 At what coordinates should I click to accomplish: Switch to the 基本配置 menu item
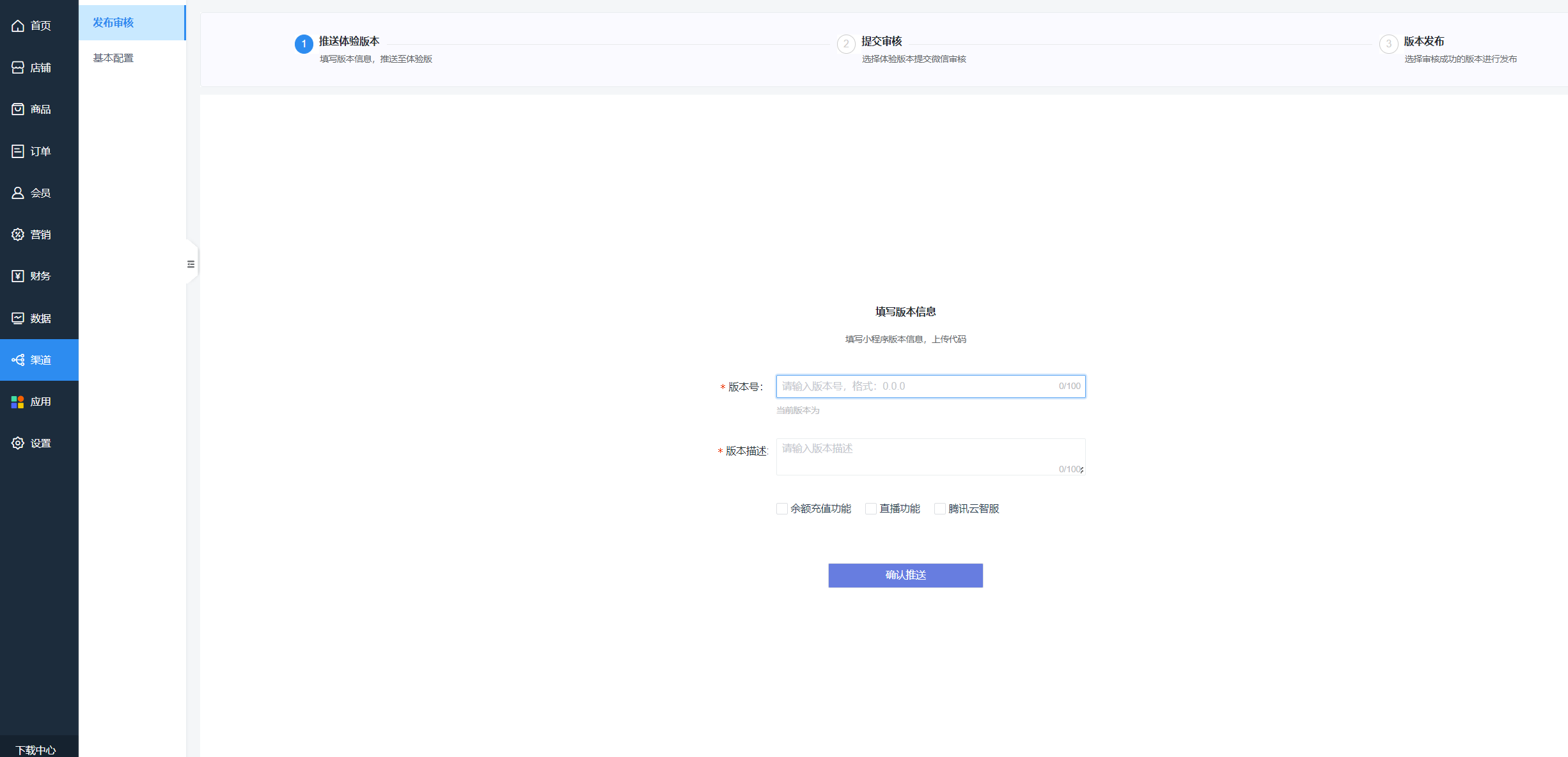pyautogui.click(x=113, y=58)
